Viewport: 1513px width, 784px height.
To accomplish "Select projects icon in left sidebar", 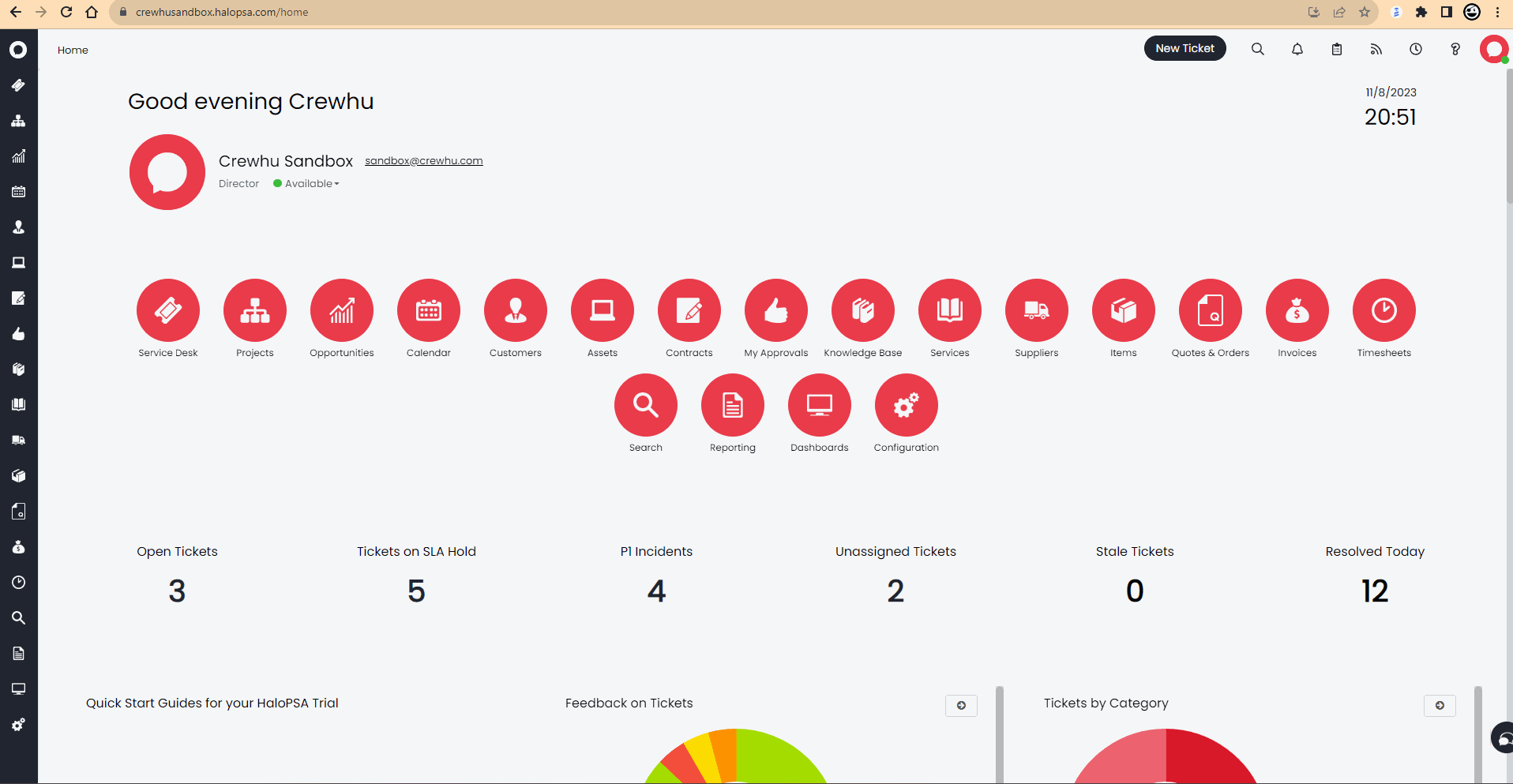I will pyautogui.click(x=18, y=121).
